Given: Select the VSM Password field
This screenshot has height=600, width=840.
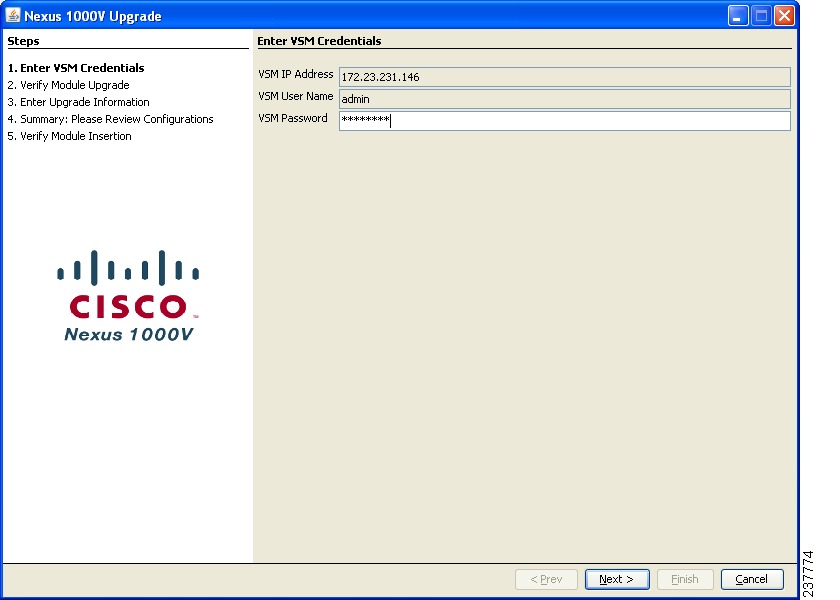Looking at the screenshot, I should [x=565, y=121].
